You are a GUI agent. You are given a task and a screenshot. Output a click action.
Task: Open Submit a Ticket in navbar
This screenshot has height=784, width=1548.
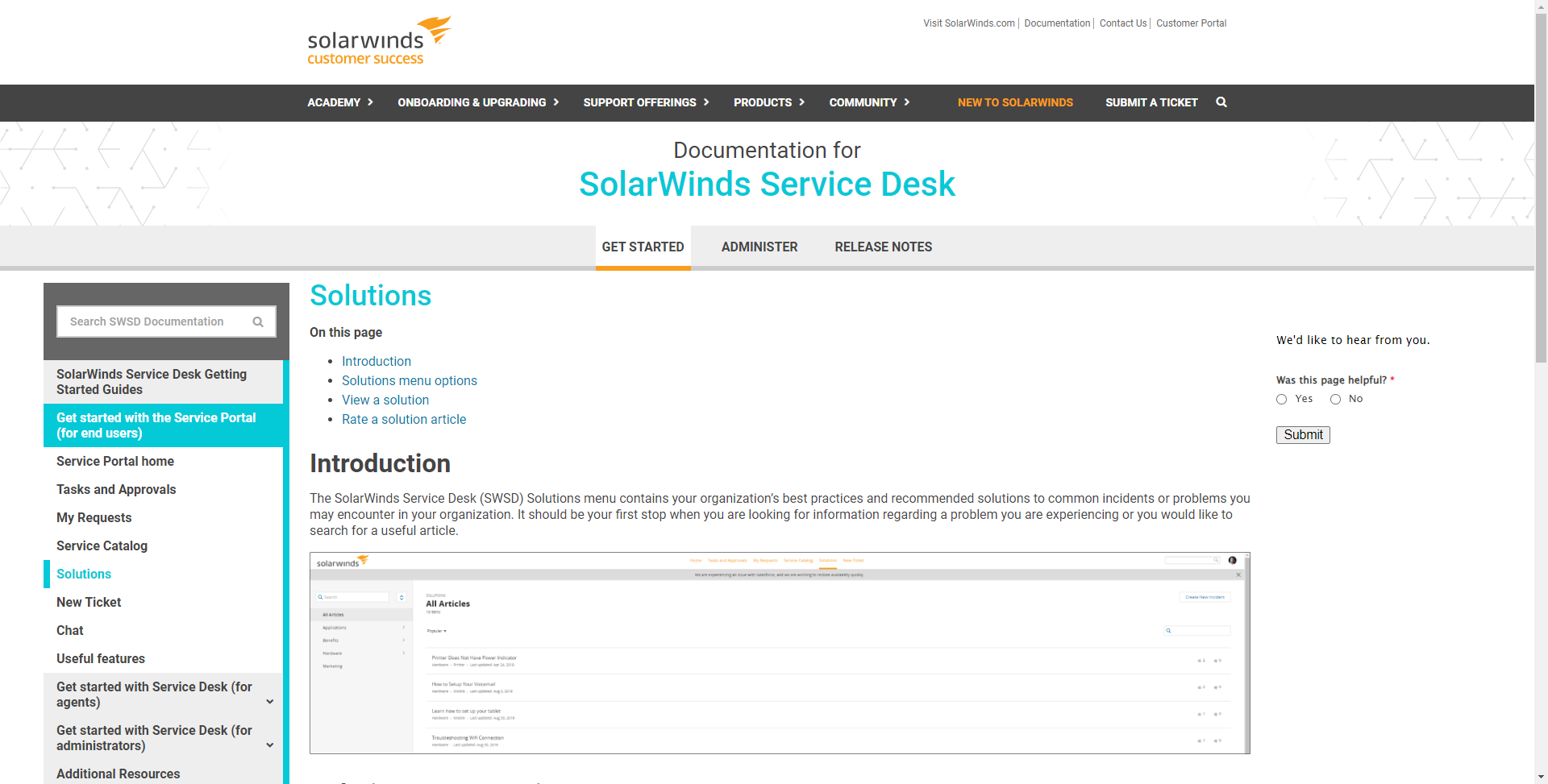pos(1151,102)
